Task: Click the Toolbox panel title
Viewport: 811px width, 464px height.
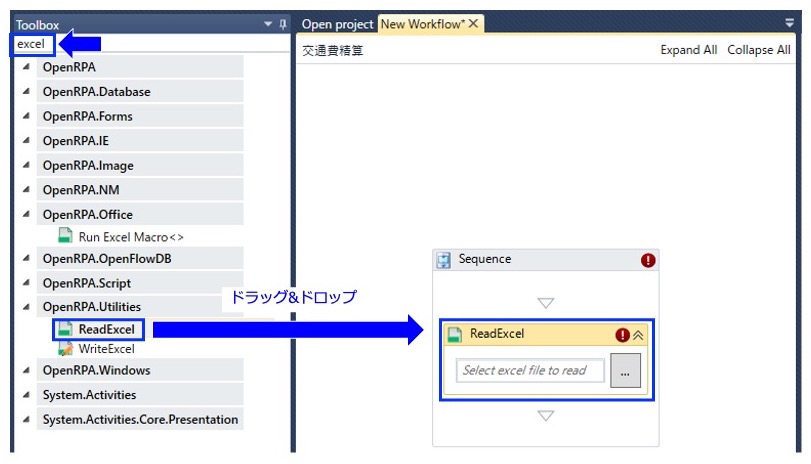Action: pos(37,25)
